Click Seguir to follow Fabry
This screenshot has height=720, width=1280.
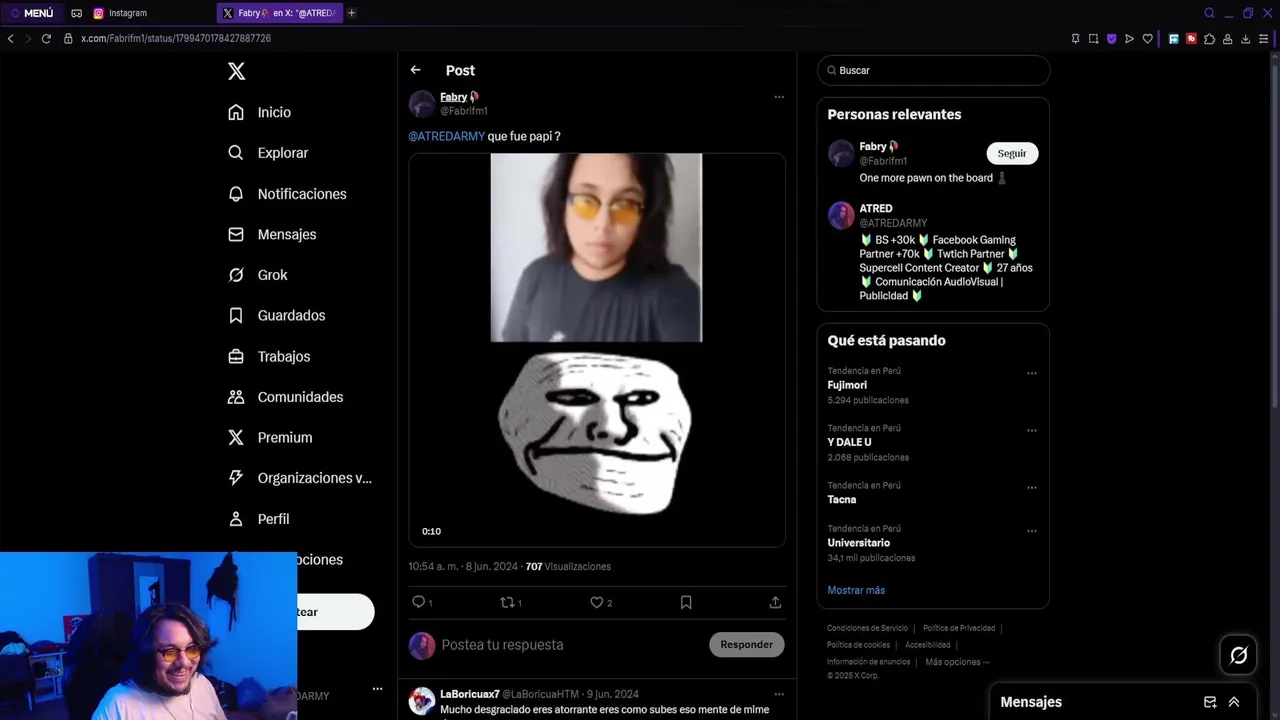1012,153
